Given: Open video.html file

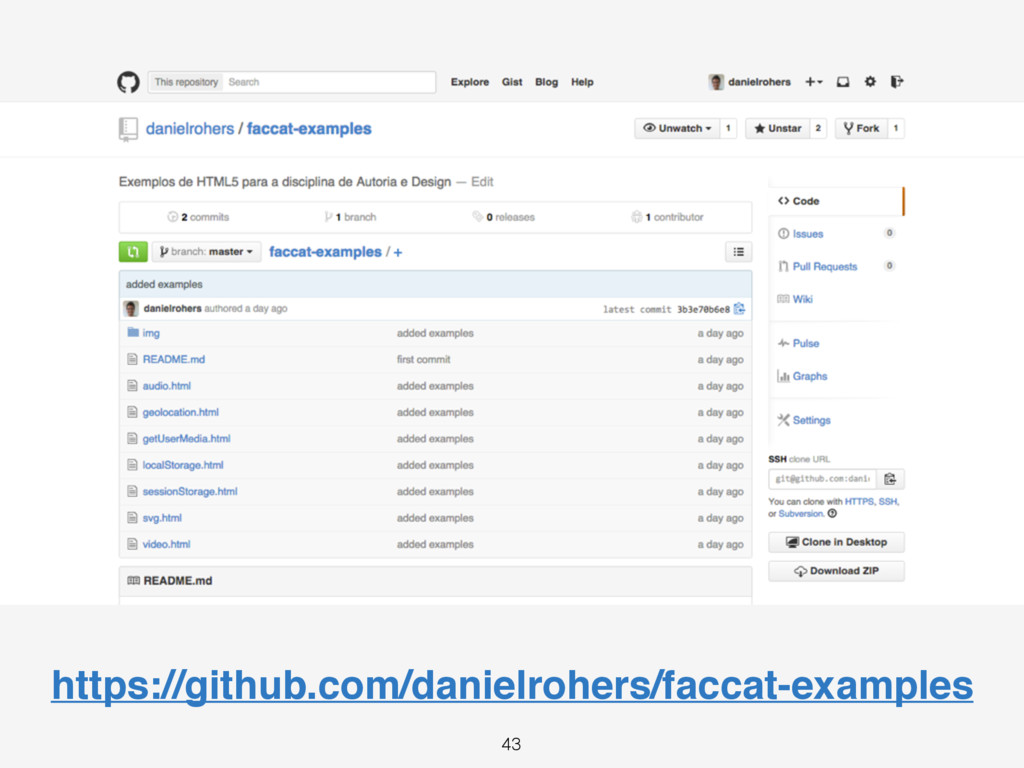Looking at the screenshot, I should [167, 544].
